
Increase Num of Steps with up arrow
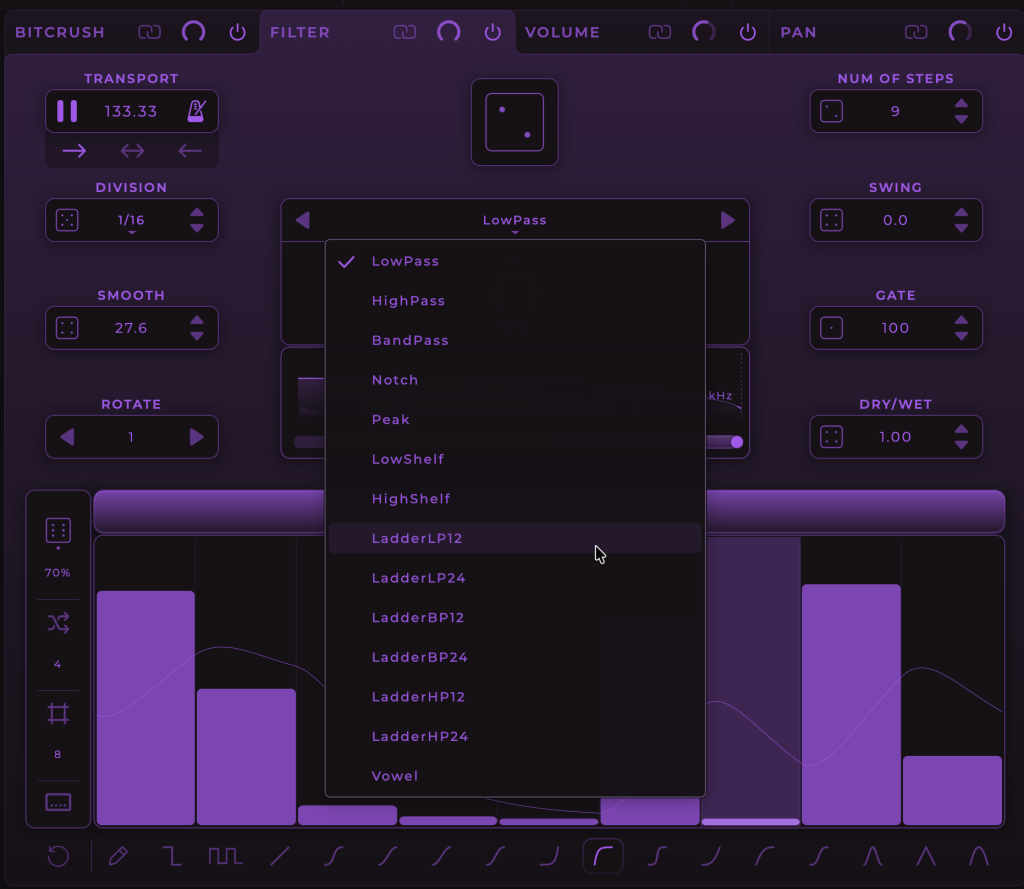pyautogui.click(x=961, y=103)
